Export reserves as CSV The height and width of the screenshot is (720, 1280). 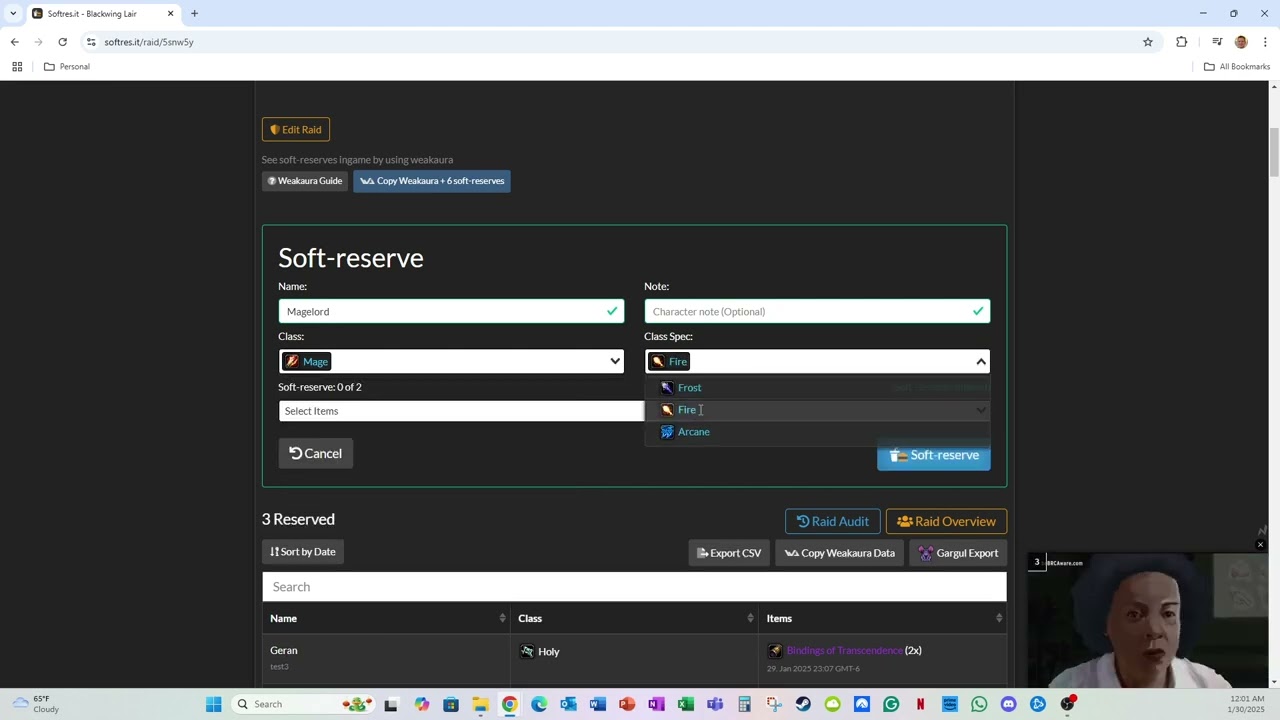click(729, 553)
